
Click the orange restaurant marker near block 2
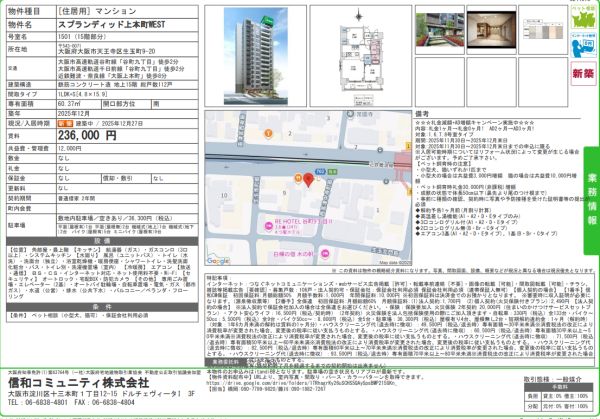[269, 133]
